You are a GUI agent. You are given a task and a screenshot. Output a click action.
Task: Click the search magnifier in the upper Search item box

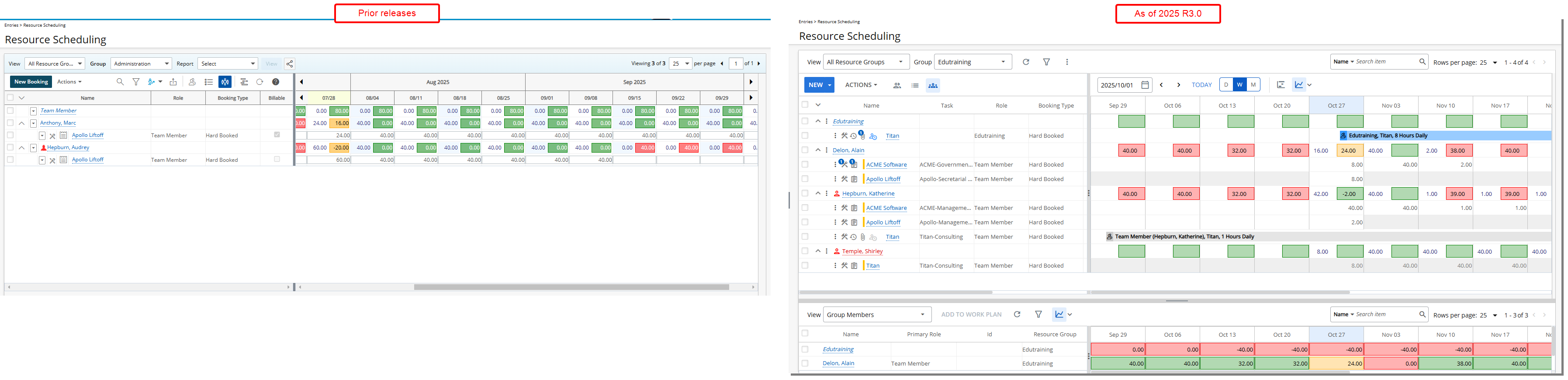[1423, 62]
